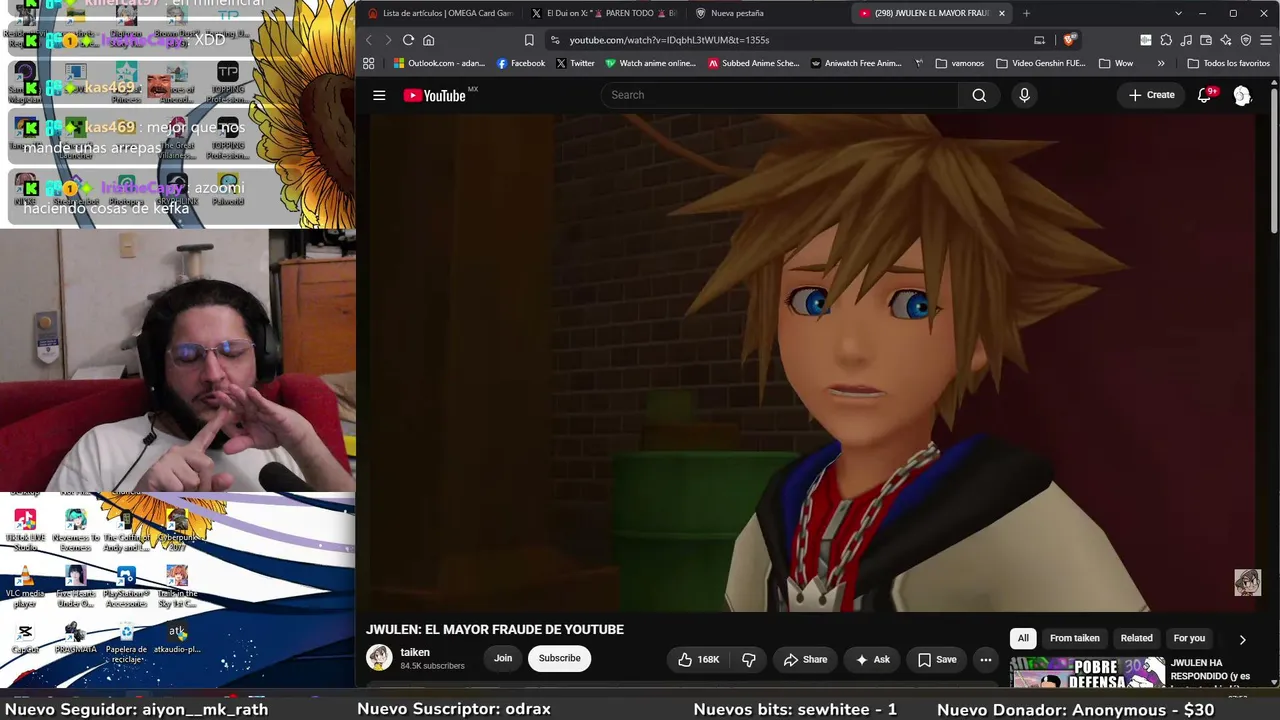This screenshot has width=1280, height=720.
Task: Open the POBRE DEFENSA recommended video thumbnail
Action: (x=1088, y=673)
